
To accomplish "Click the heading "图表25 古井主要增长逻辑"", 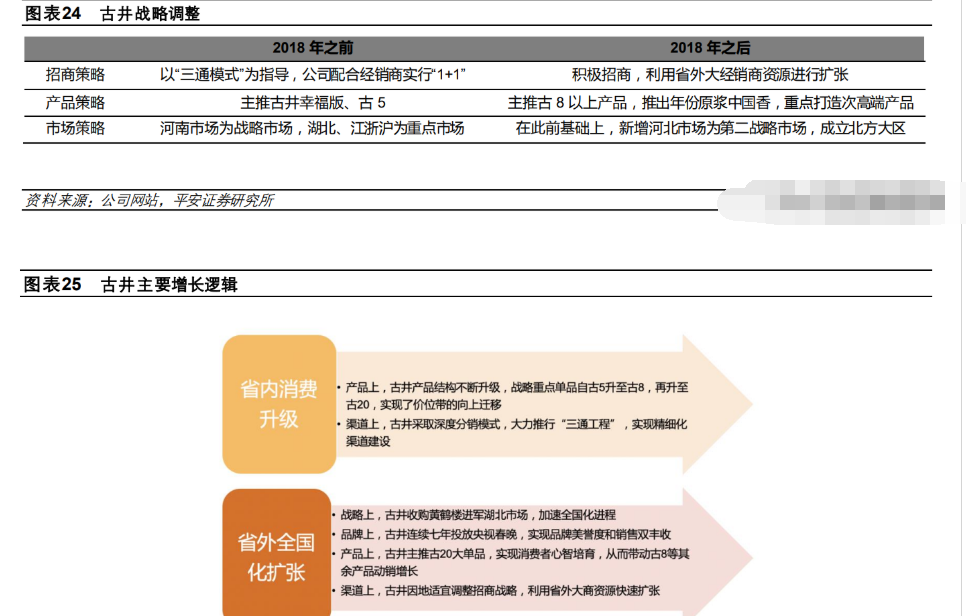I will [x=131, y=285].
